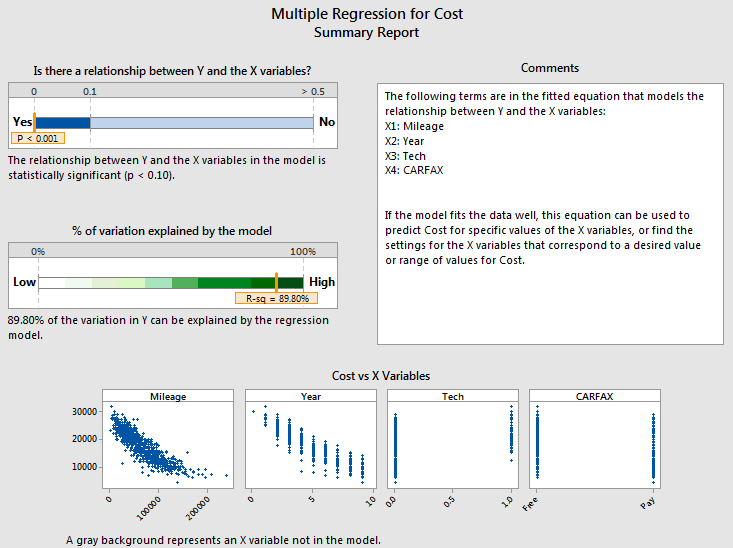Click the 'Pay' axis label under CARFAX
733x548 pixels.
[x=648, y=504]
